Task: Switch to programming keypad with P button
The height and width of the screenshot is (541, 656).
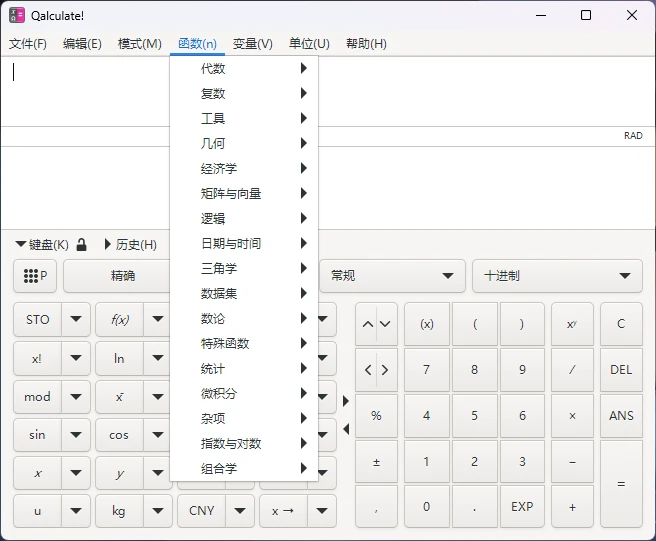Action: (x=35, y=276)
